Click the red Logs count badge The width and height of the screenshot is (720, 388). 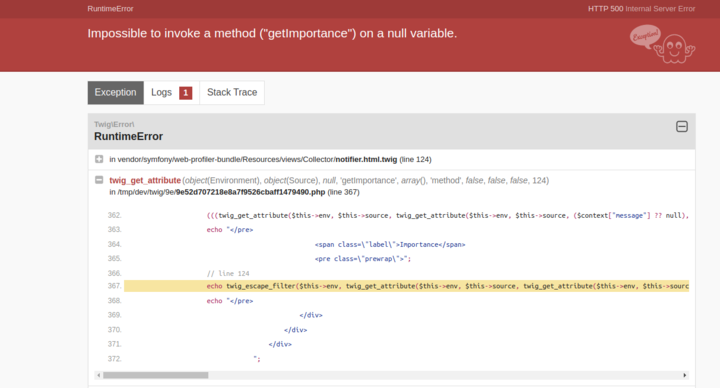186,93
